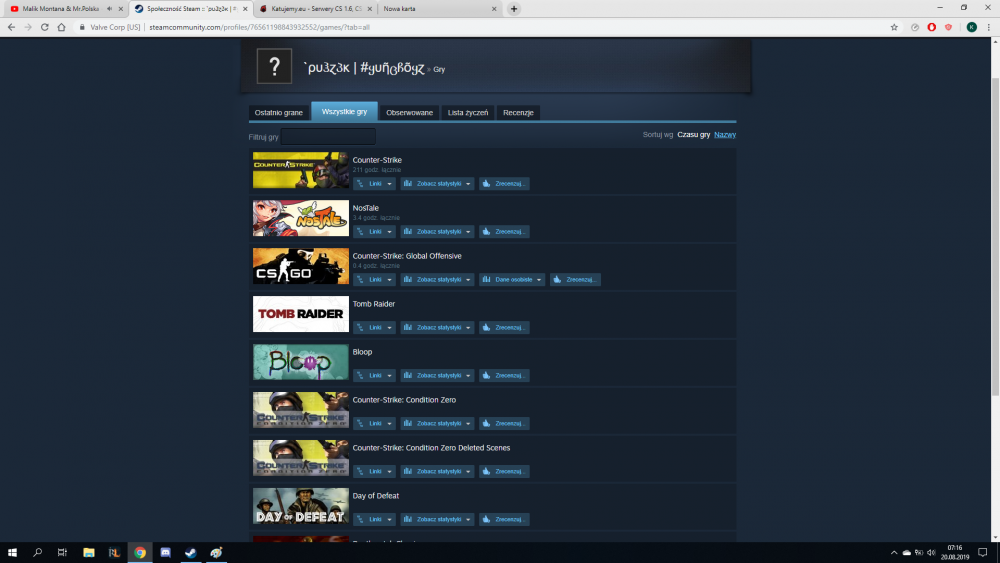Bookmark this page with the star icon
The image size is (1000, 563).
tap(894, 27)
